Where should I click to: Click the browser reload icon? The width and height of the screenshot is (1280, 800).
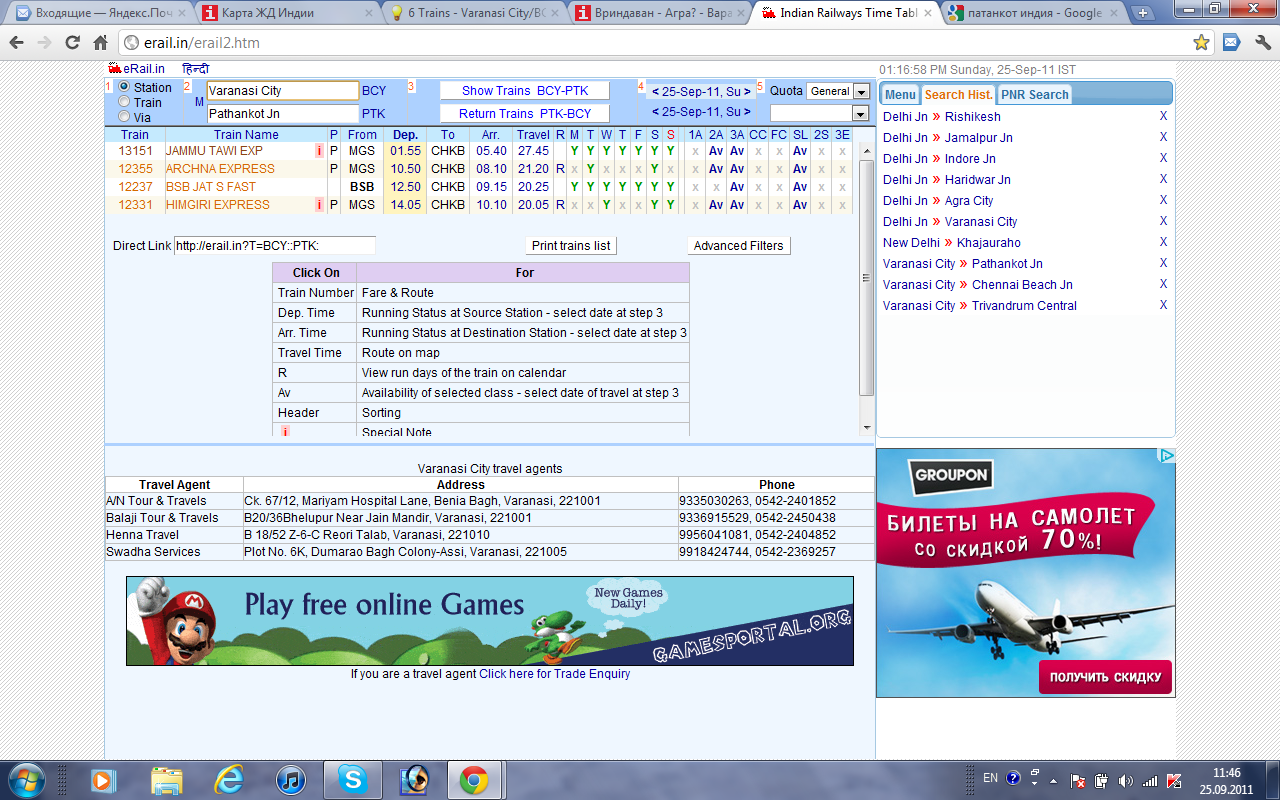pos(72,43)
